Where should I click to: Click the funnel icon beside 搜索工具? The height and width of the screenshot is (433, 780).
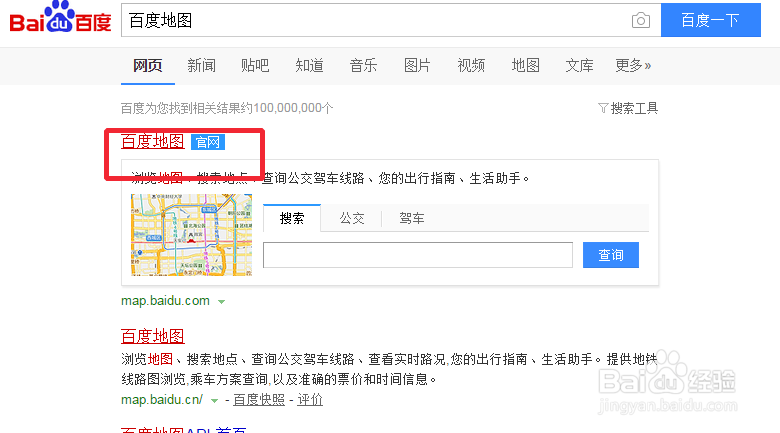tap(603, 108)
